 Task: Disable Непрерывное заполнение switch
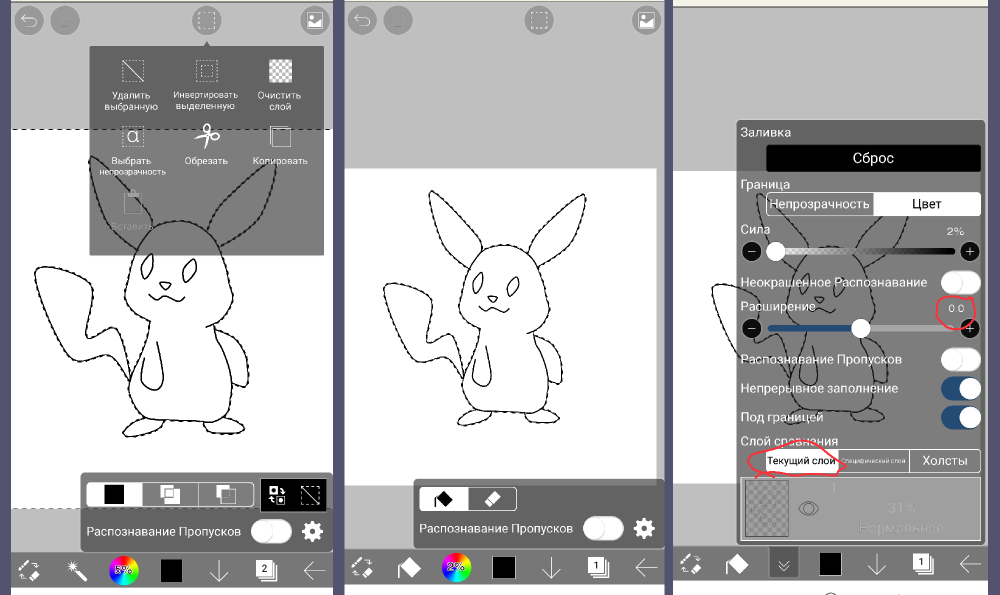click(960, 388)
